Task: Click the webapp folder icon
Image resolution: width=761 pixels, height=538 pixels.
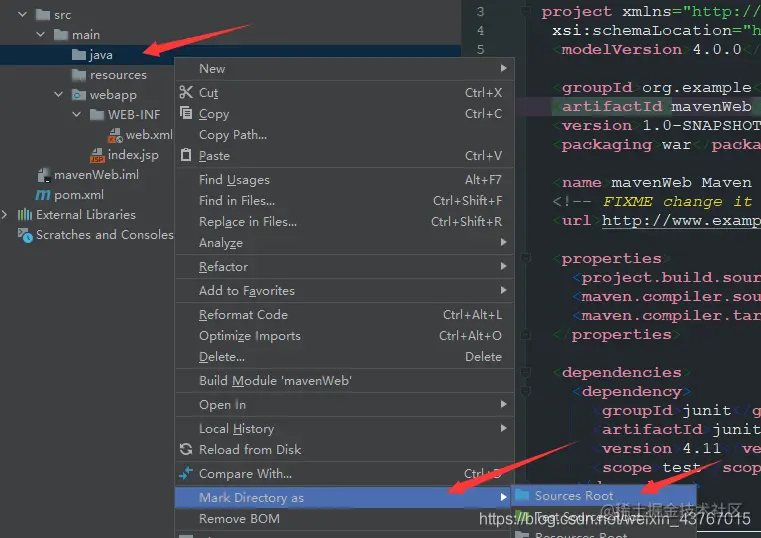Action: click(x=79, y=95)
